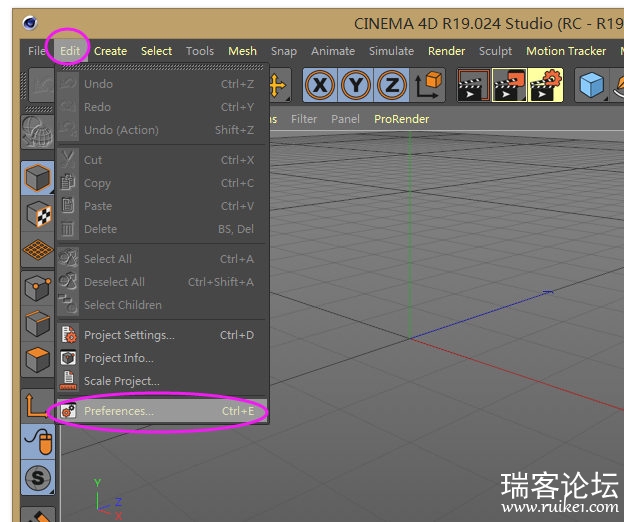This screenshot has height=522, width=624.
Task: Close the Edit menu in menu bar
Action: 70,51
